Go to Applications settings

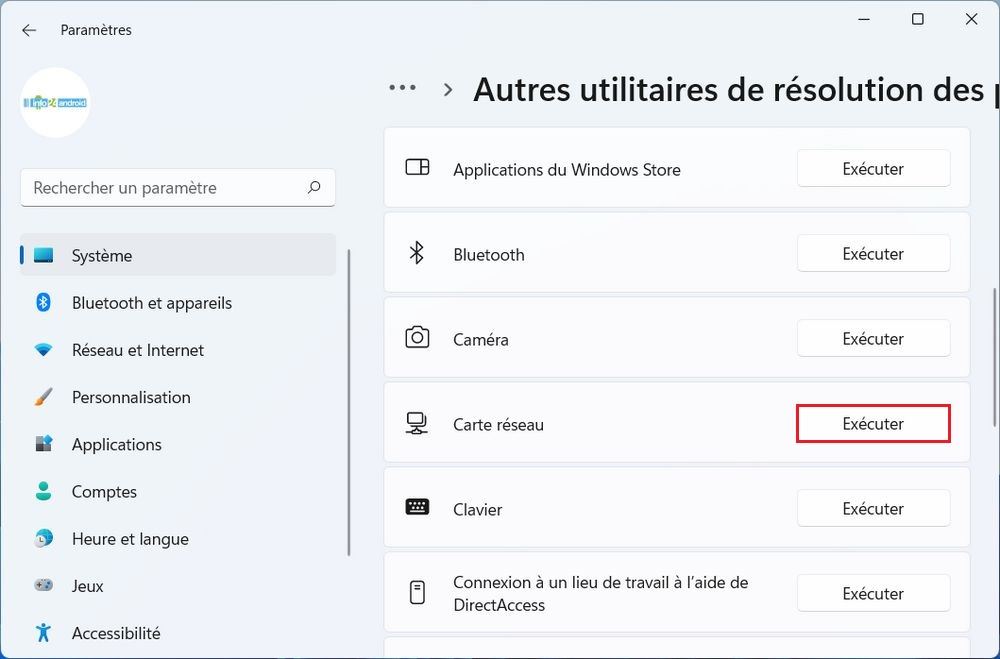click(116, 444)
